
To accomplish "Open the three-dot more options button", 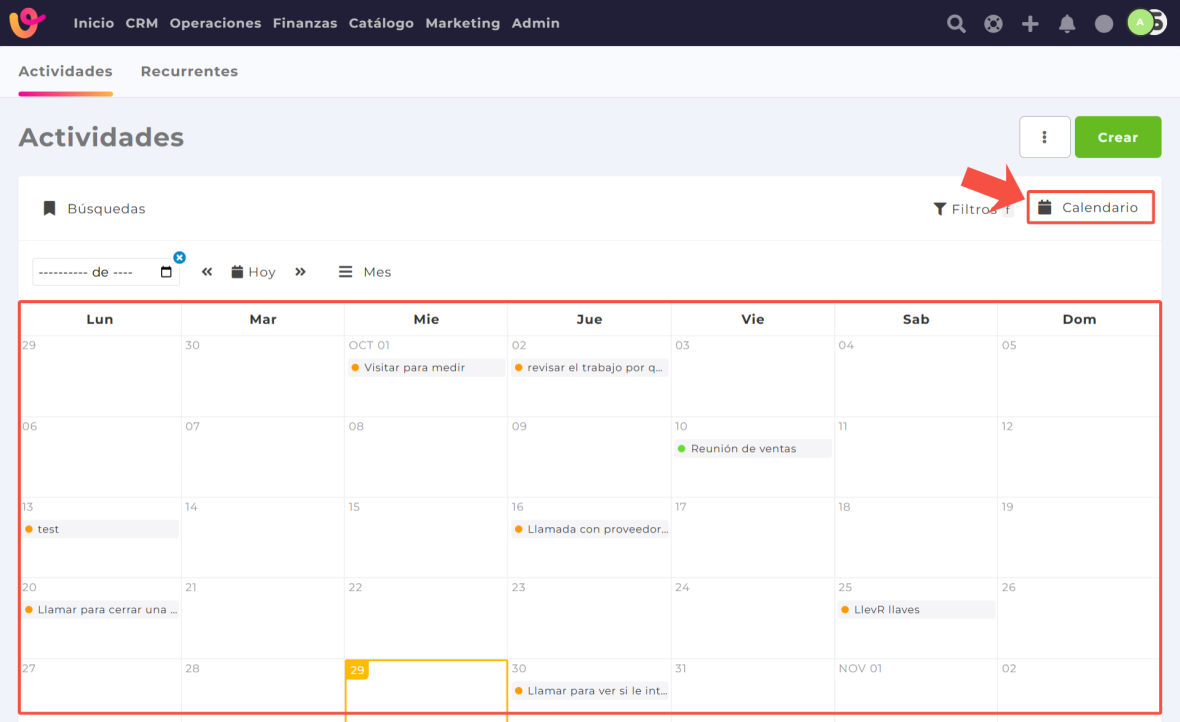I will 1044,137.
